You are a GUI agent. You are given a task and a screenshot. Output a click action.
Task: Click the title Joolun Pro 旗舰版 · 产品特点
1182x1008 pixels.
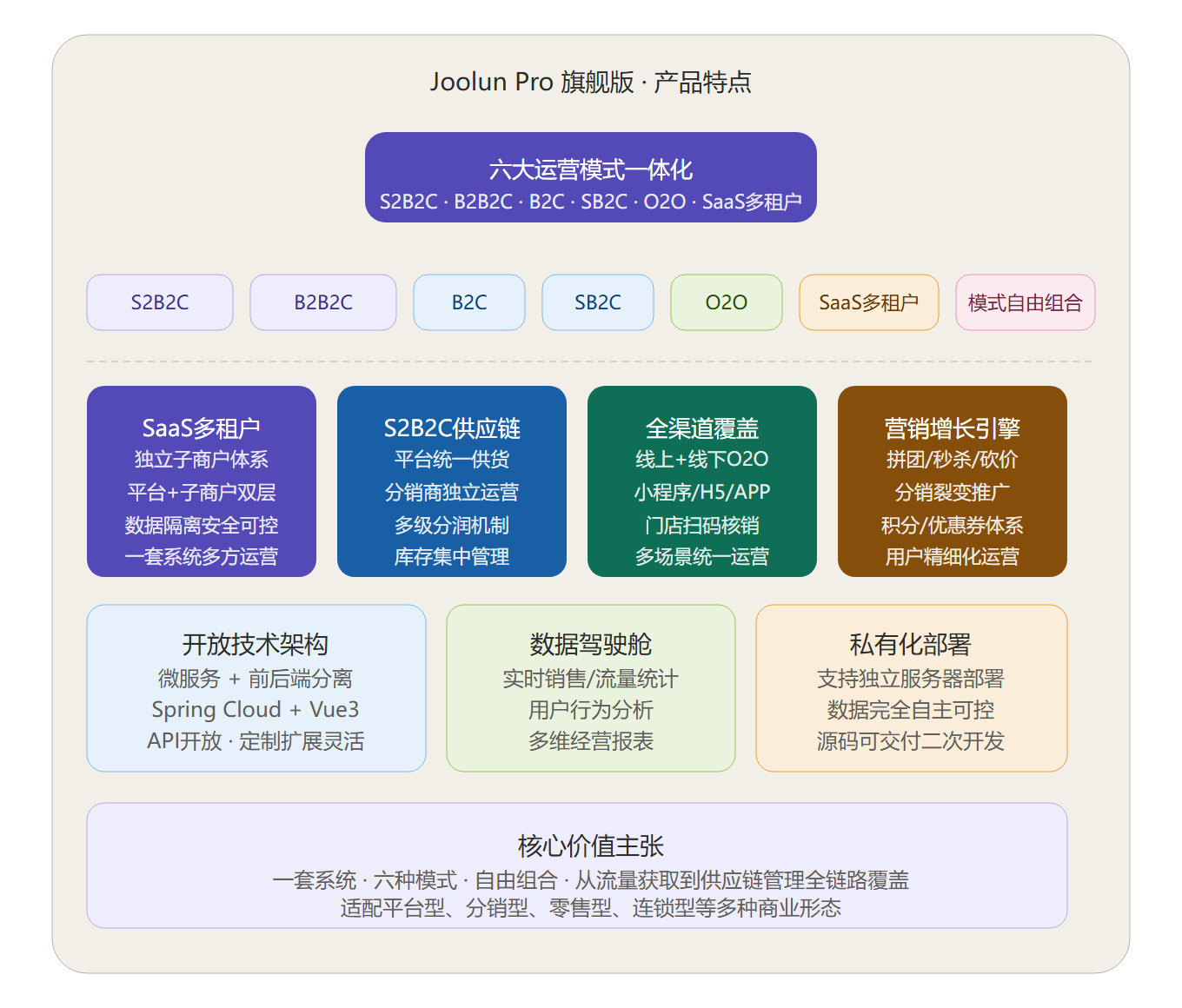point(590,82)
